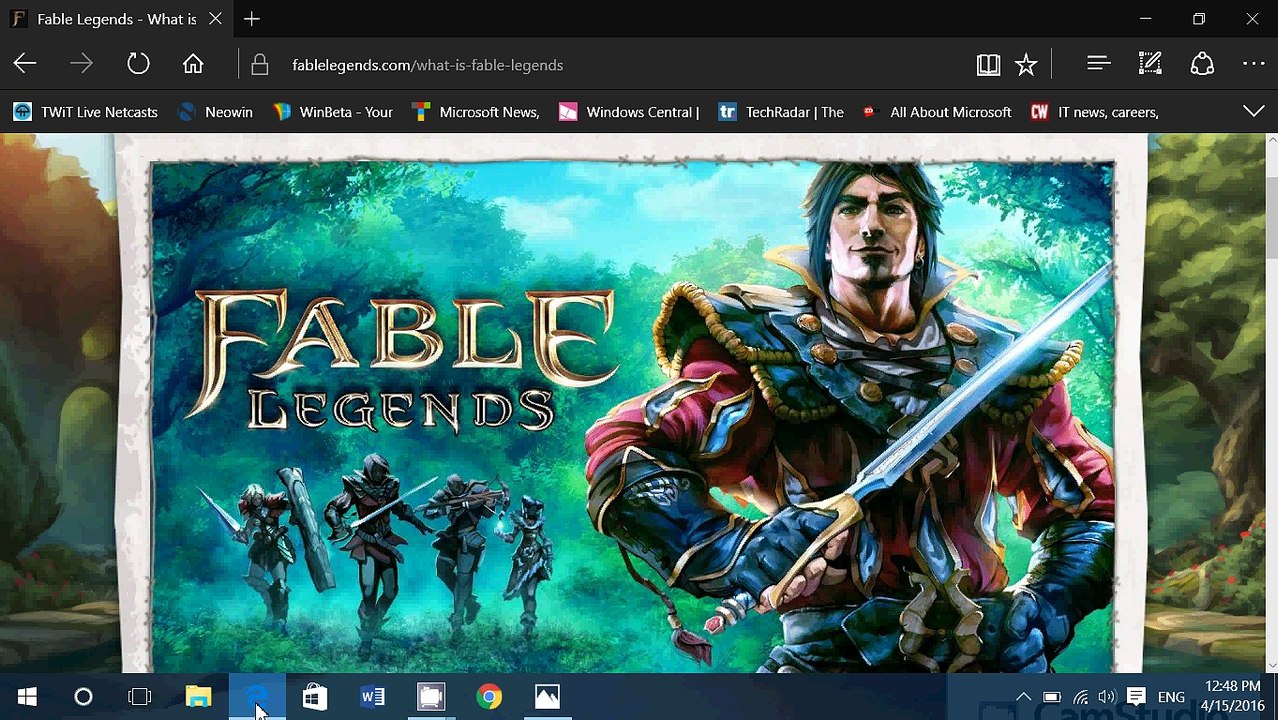Open a new browser tab
Viewport: 1278px width, 720px height.
point(252,19)
